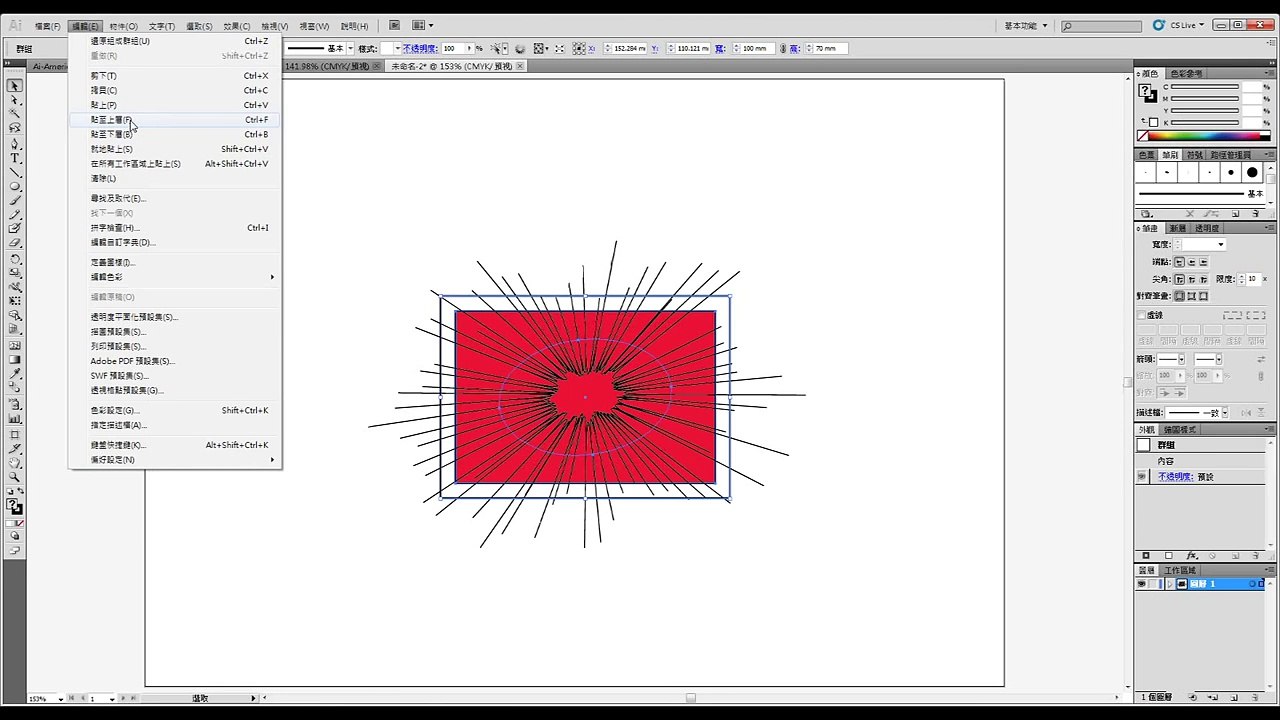The image size is (1280, 720).
Task: Click the 不透明度 link in appearance panel
Action: (x=1175, y=477)
